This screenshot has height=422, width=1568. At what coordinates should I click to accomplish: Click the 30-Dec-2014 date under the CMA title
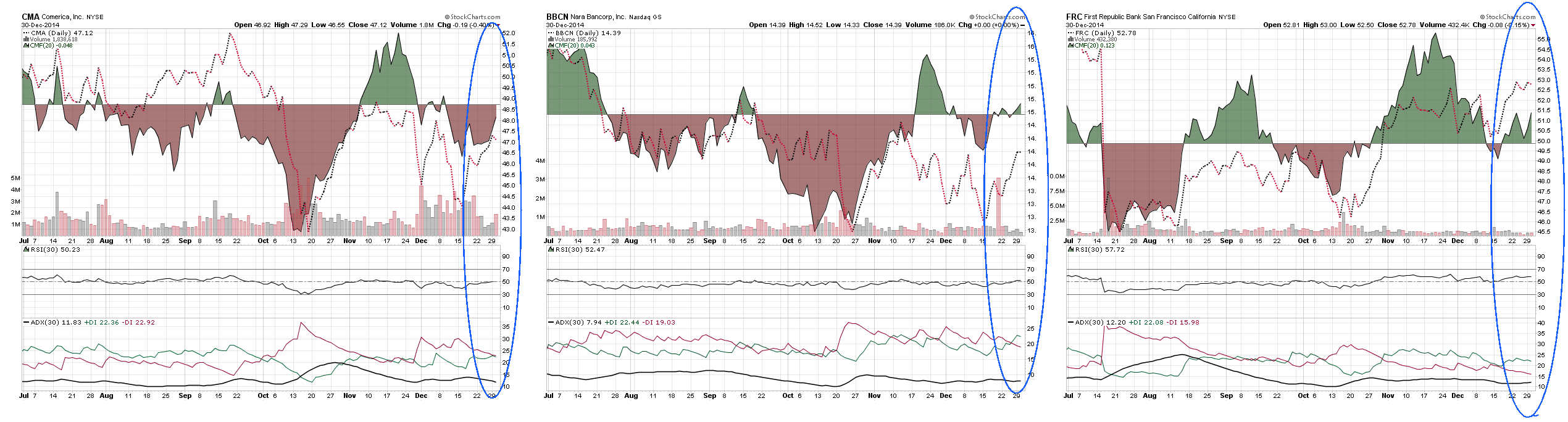[40, 25]
